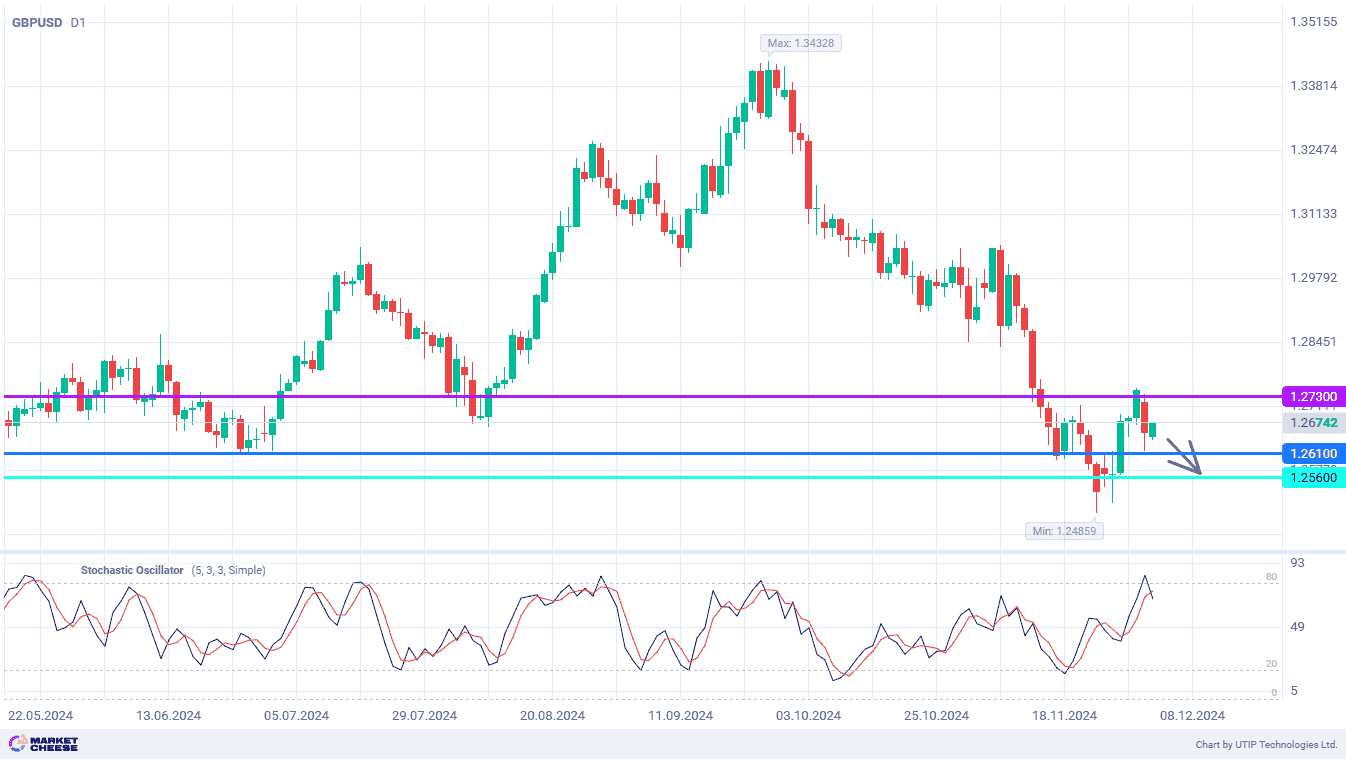
Task: Select the GBPUSD symbol label
Action: [x=36, y=22]
